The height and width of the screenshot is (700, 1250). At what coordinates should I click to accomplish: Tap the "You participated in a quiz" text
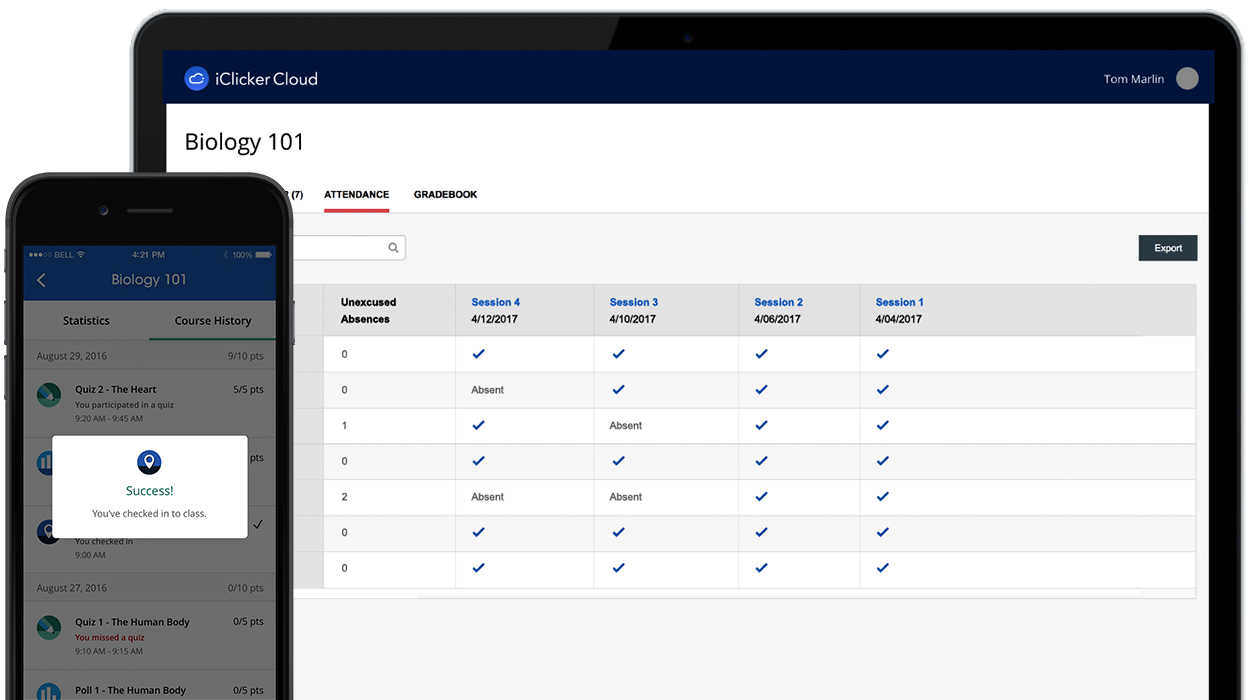[x=124, y=406]
